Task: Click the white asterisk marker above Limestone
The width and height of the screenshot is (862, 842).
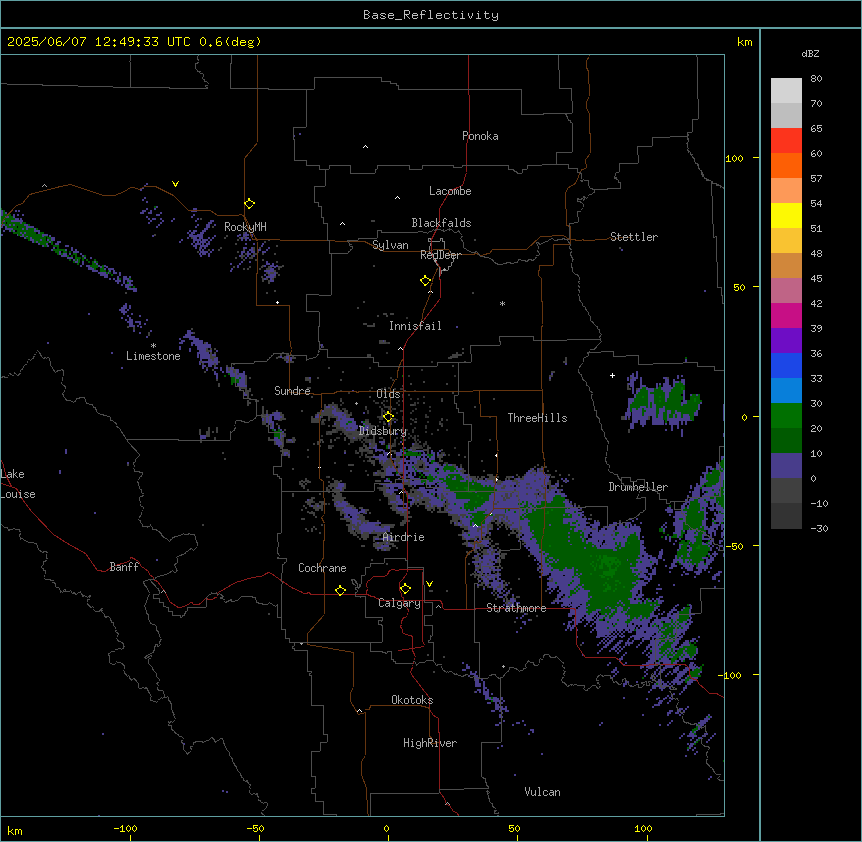Action: 153,346
